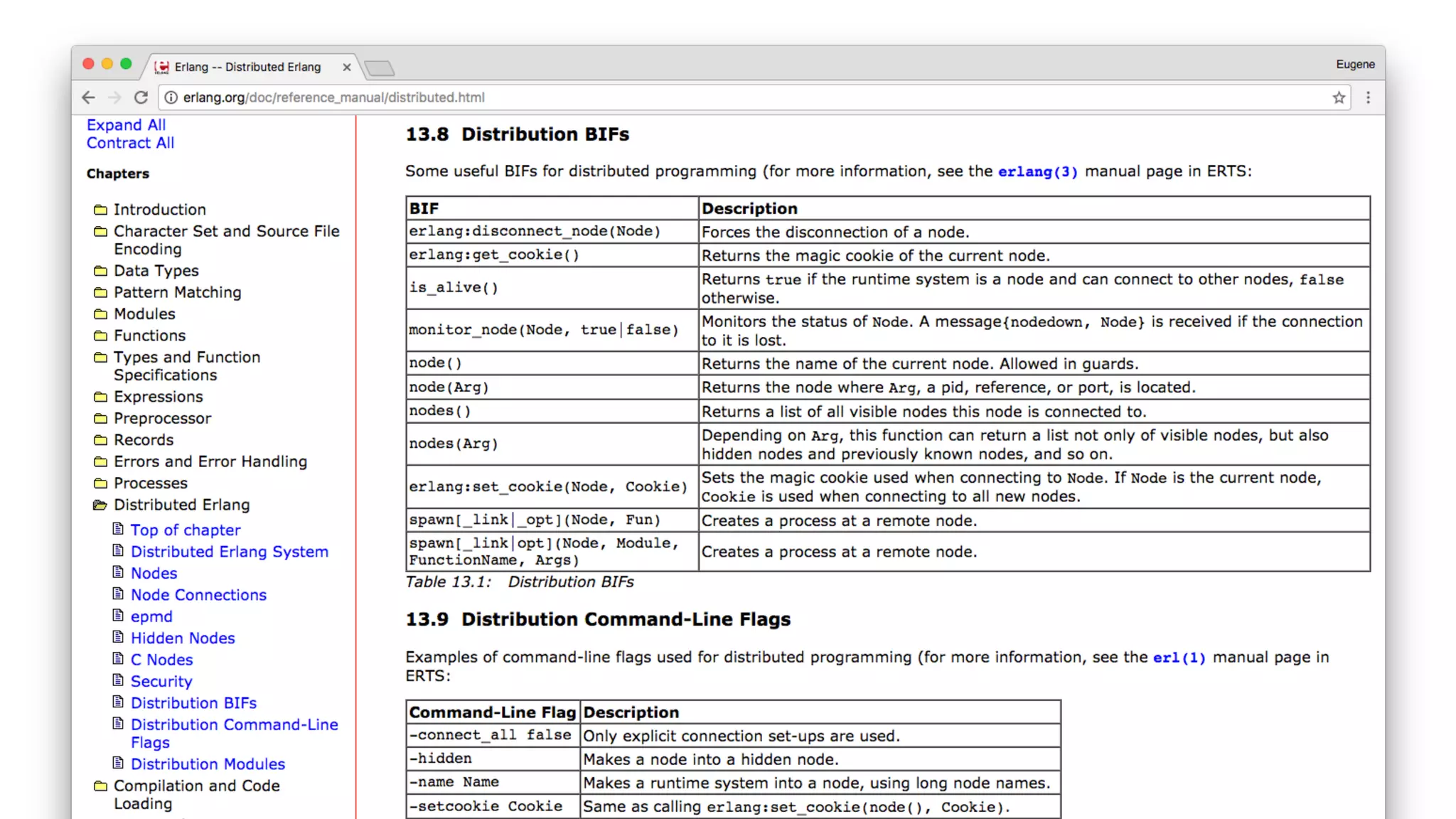Image resolution: width=1456 pixels, height=819 pixels.
Task: Open the erlang(3) manual page link
Action: tap(1037, 172)
